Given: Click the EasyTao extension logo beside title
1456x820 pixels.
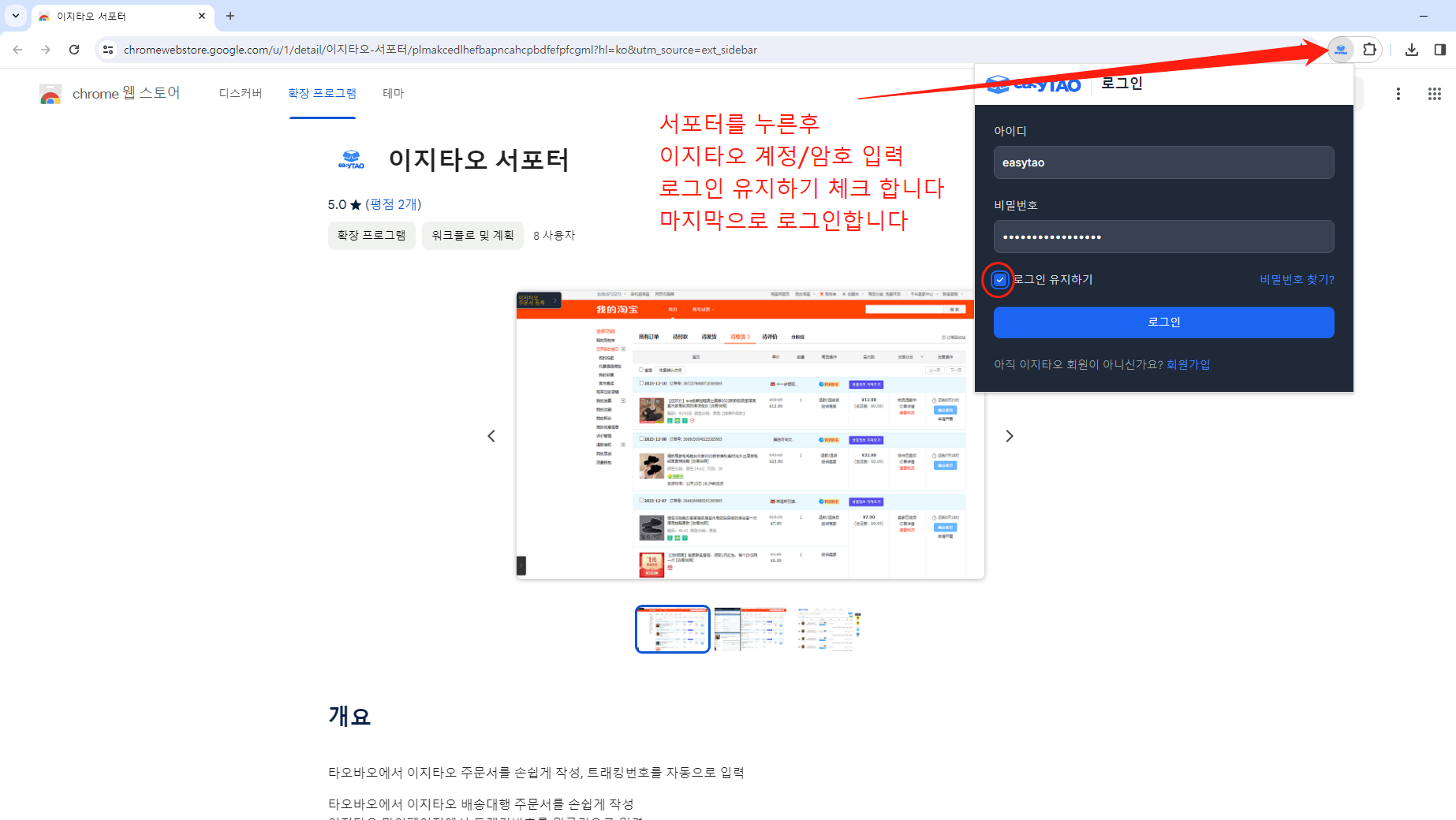Looking at the screenshot, I should point(351,160).
